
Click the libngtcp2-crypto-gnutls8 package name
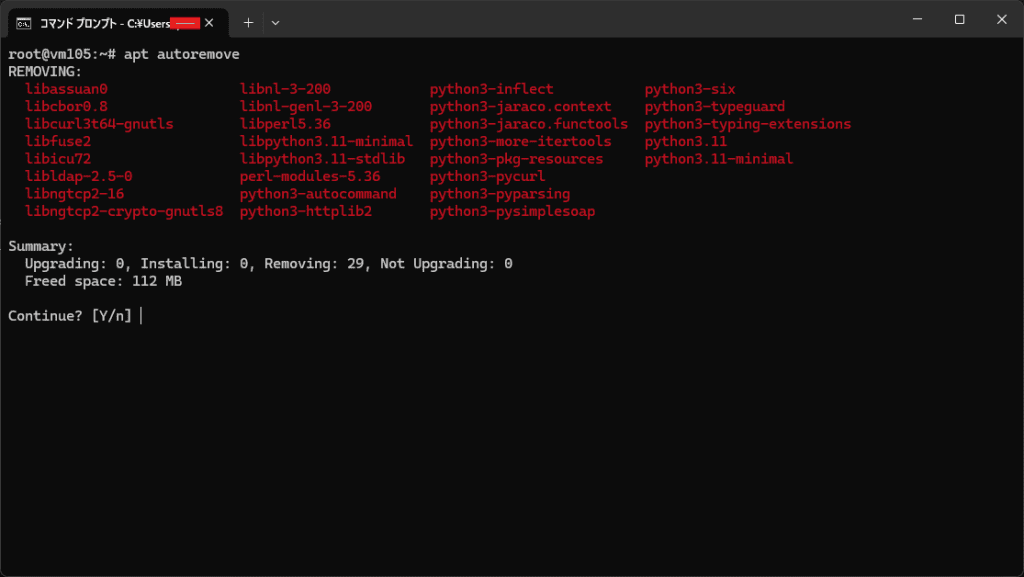124,211
